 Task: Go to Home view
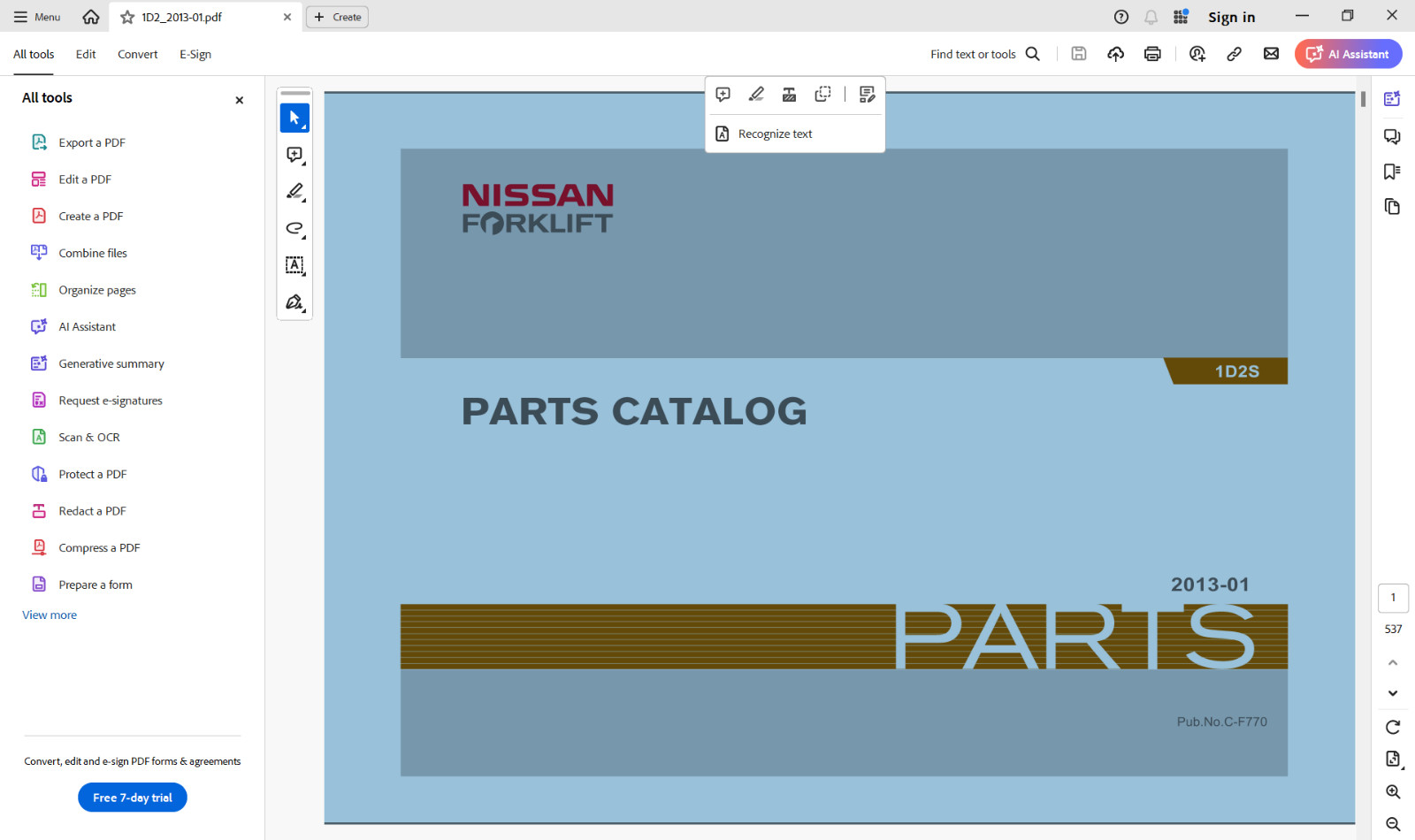pyautogui.click(x=91, y=17)
